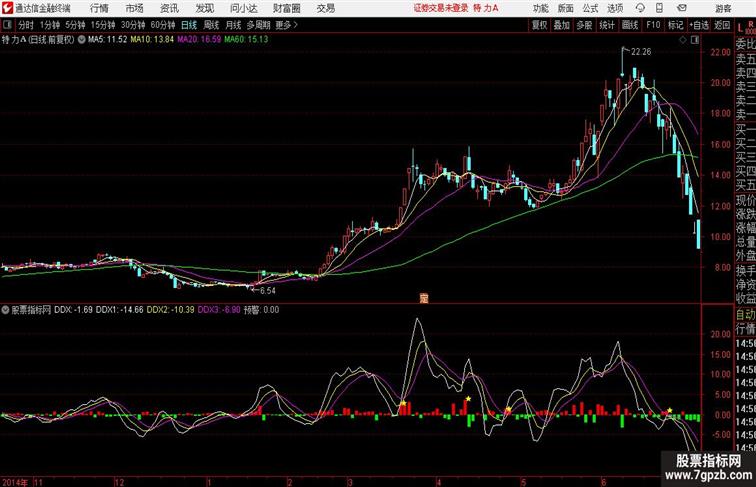The image size is (756, 487).
Task: Open the 财富圈 menu
Action: point(287,8)
